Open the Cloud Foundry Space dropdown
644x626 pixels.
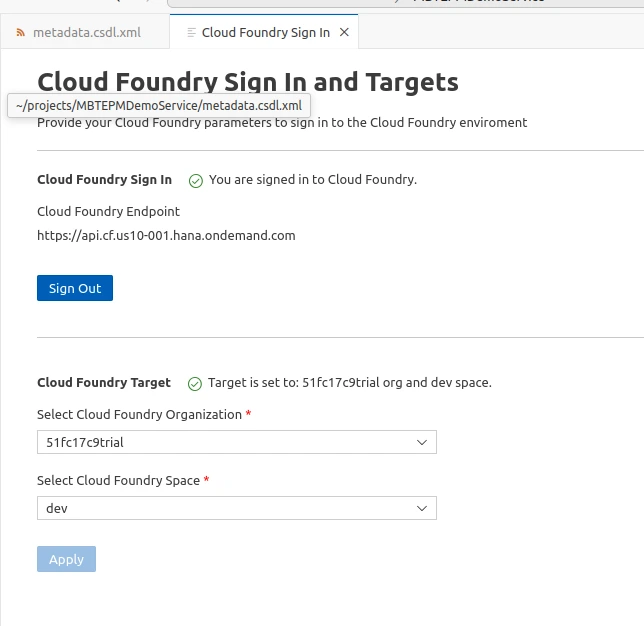click(237, 508)
